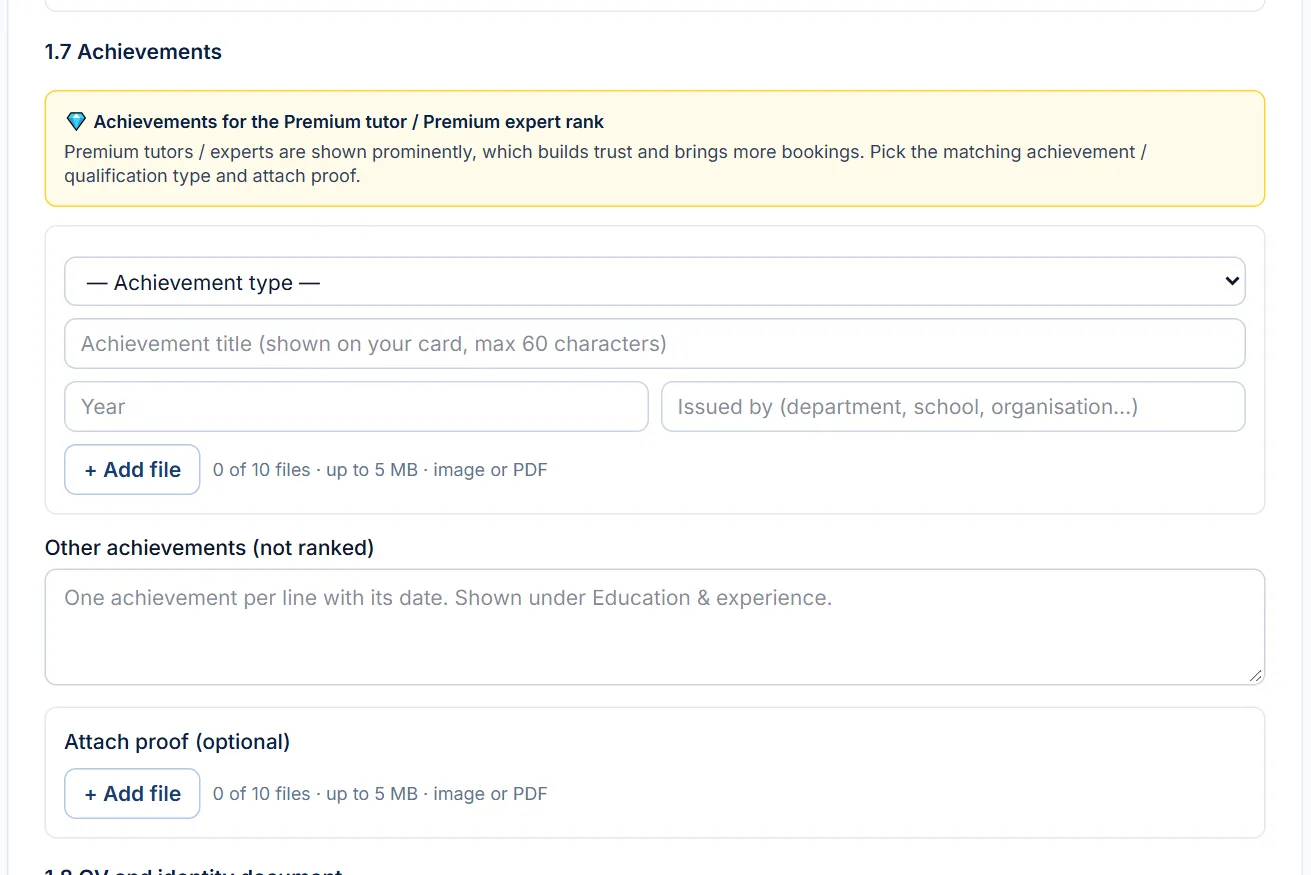Focus the Year input field
Screen dimensions: 1311x875
pyautogui.click(x=356, y=407)
